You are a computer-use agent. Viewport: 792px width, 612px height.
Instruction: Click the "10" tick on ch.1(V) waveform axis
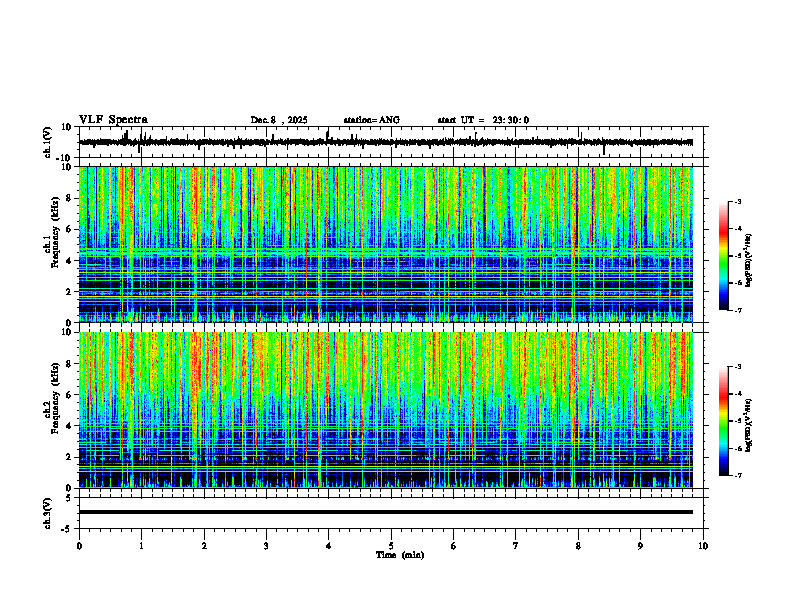pyautogui.click(x=67, y=127)
